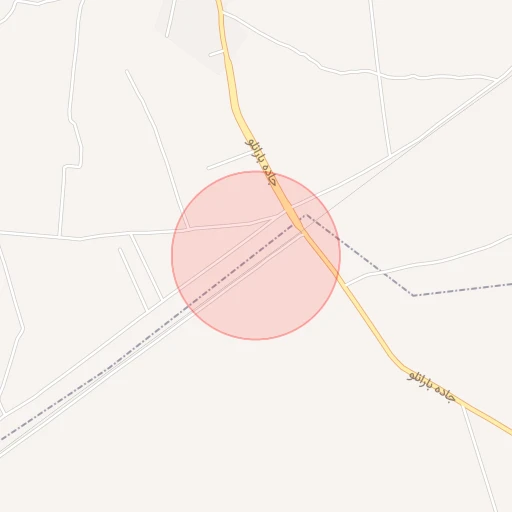Screen dimensions: 512x512
Task: Click the short stub road touching the gray shaded area
Action: (216, 53)
